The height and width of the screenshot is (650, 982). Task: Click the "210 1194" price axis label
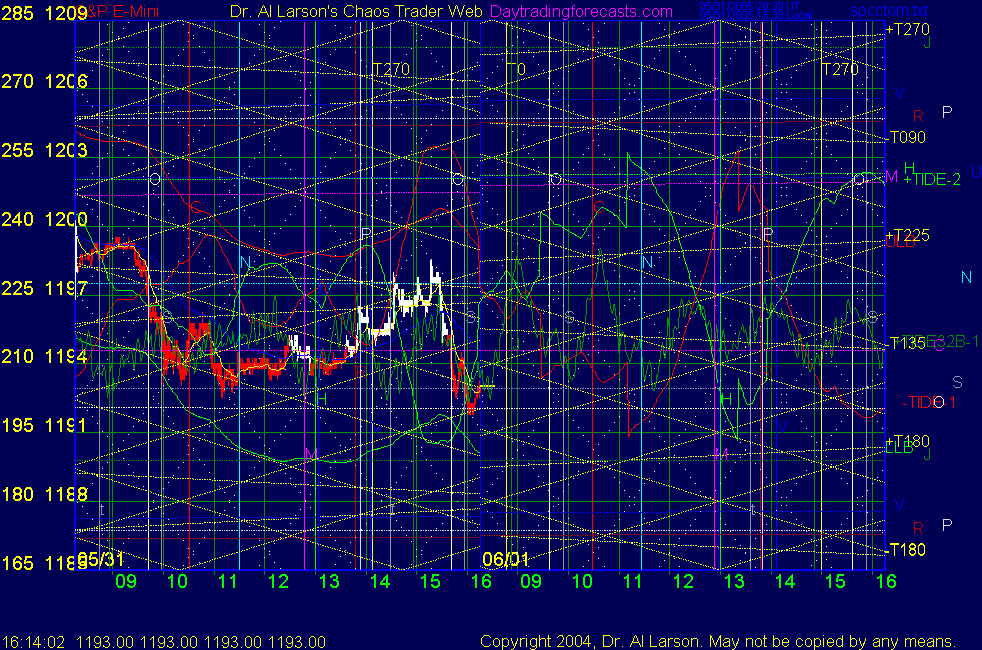[x=44, y=356]
